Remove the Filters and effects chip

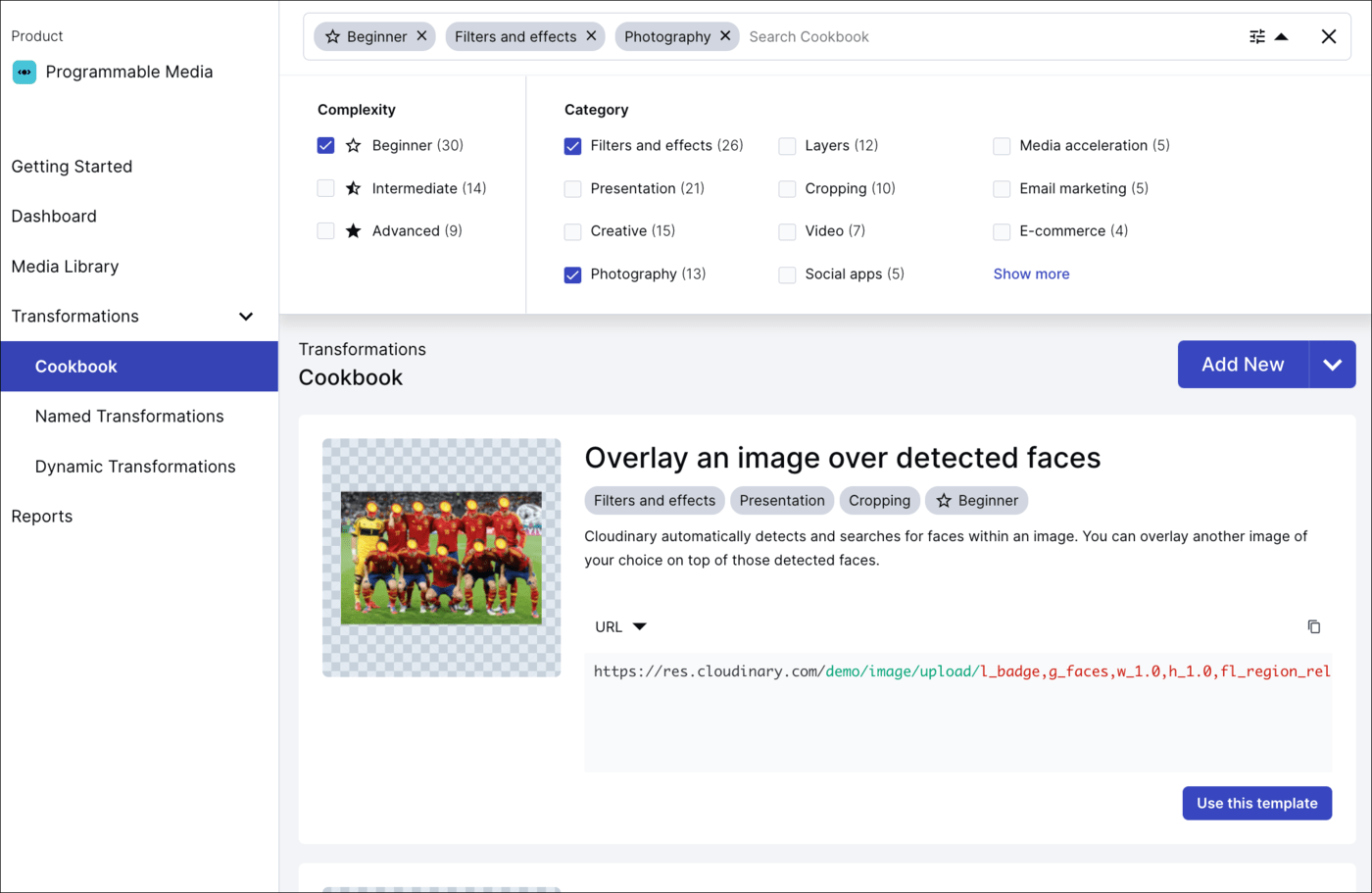[591, 36]
